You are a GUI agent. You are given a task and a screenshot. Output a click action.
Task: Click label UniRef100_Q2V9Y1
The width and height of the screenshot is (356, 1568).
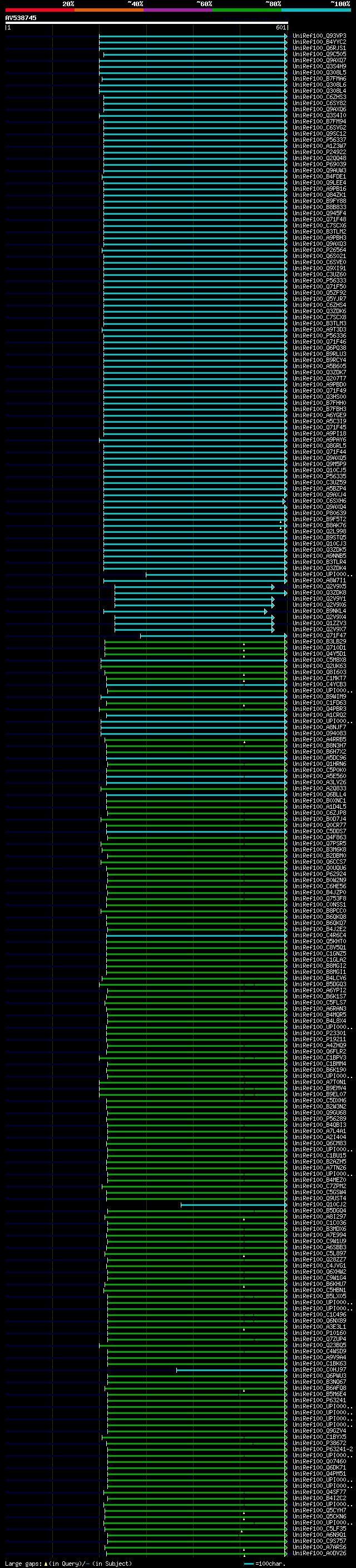click(x=319, y=598)
